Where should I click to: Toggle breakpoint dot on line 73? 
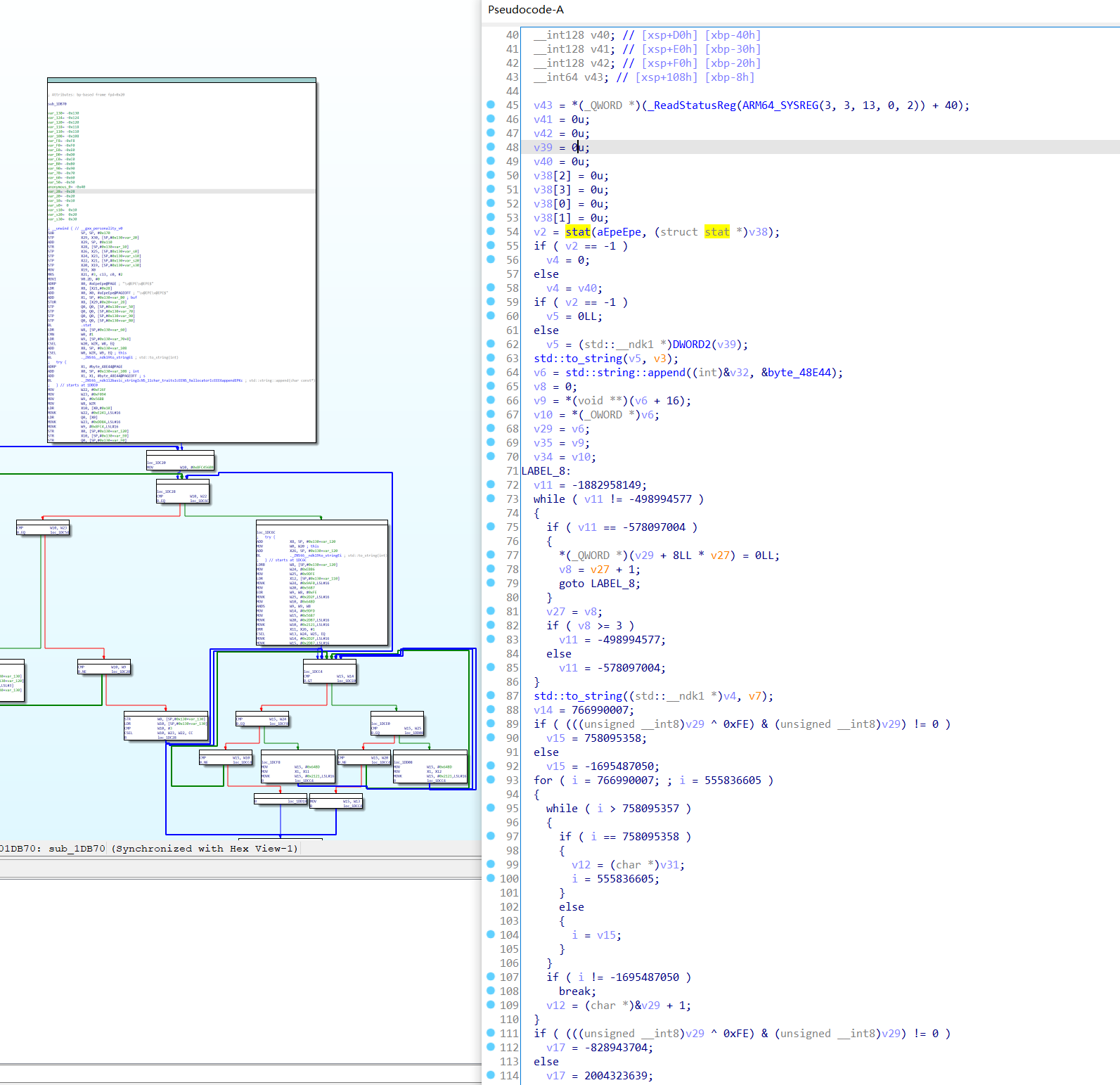coord(491,498)
